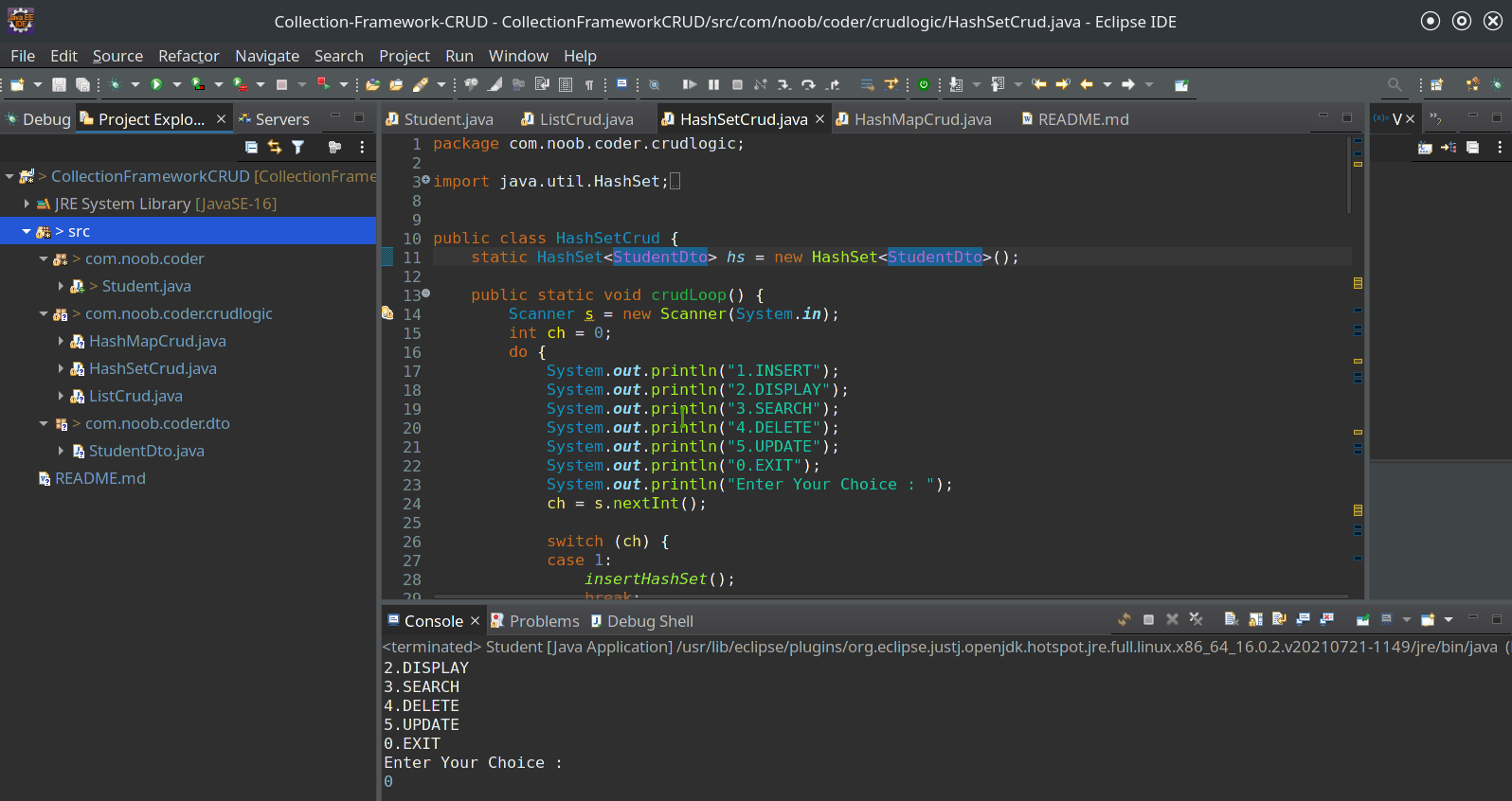1512x801 pixels.
Task: Click Collapse All in Project Explorer
Action: [251, 147]
